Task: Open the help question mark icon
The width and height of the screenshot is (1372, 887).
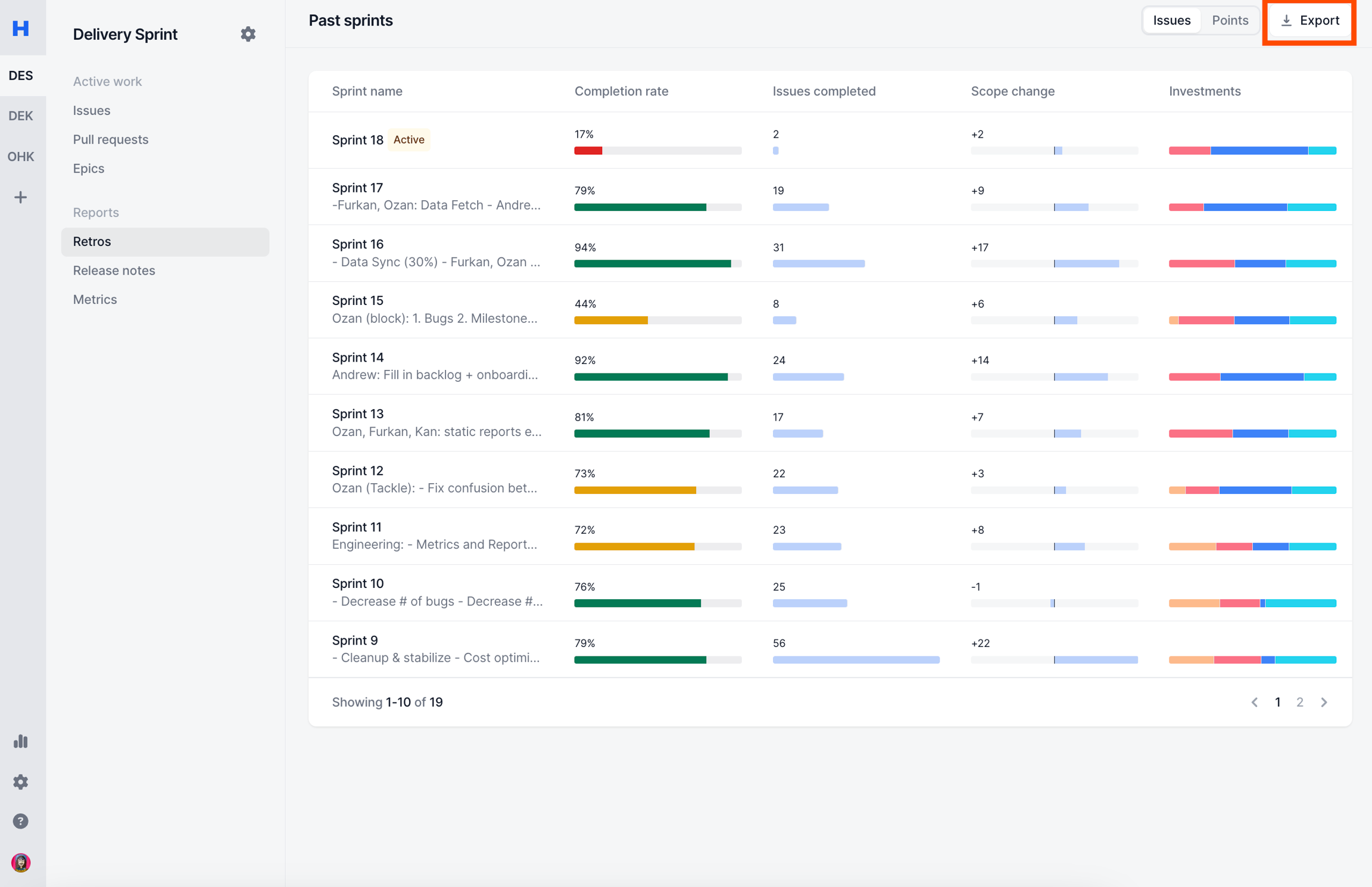Action: [x=21, y=821]
